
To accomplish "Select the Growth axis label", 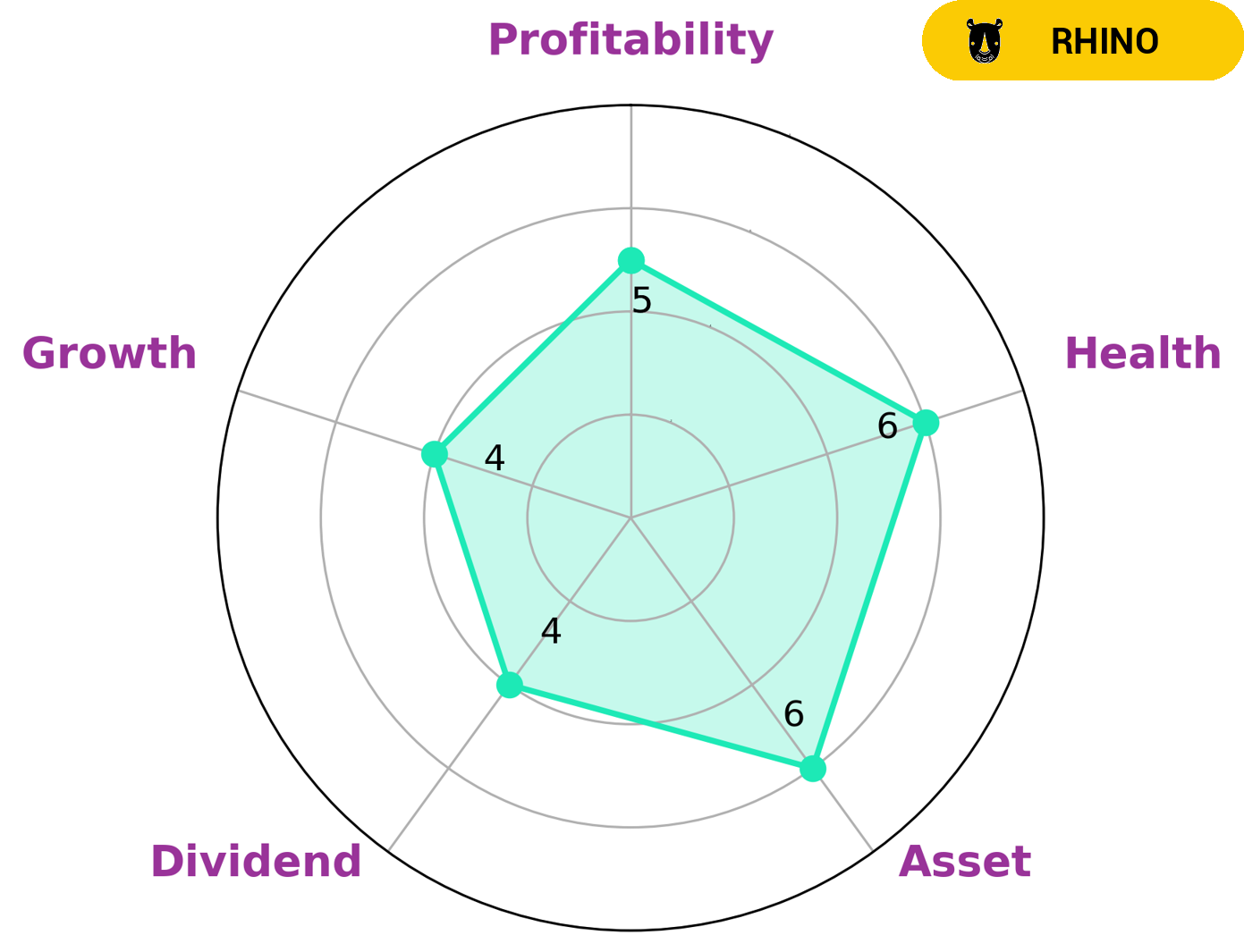I will click(x=109, y=354).
